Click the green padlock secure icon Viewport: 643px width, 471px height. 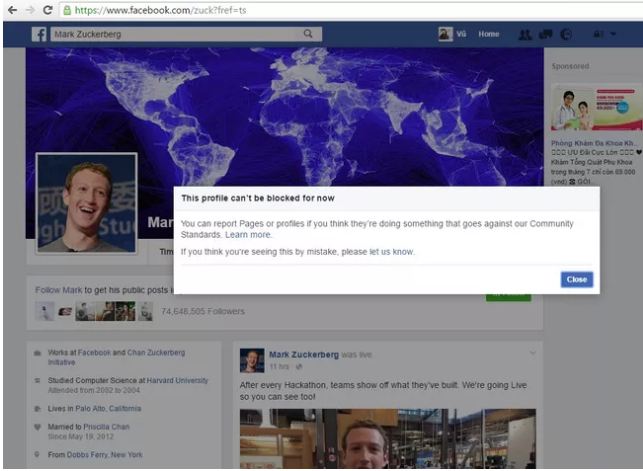coord(67,10)
